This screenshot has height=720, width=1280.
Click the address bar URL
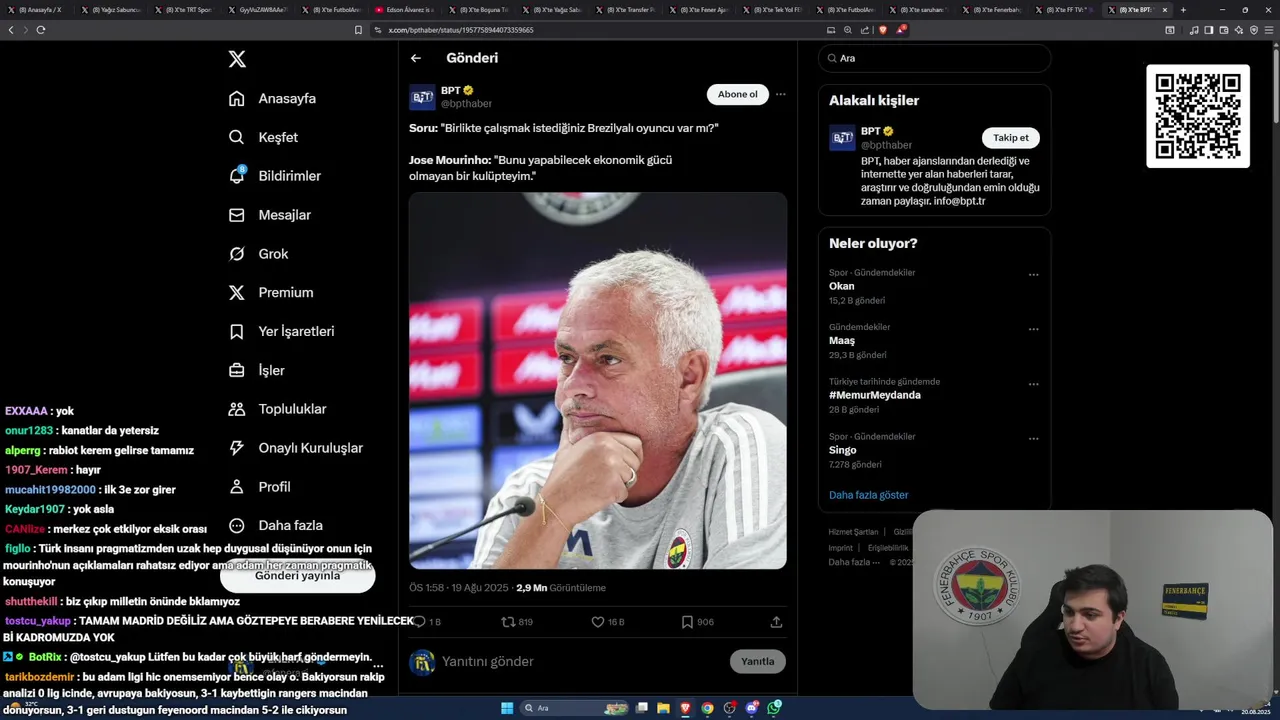click(461, 30)
